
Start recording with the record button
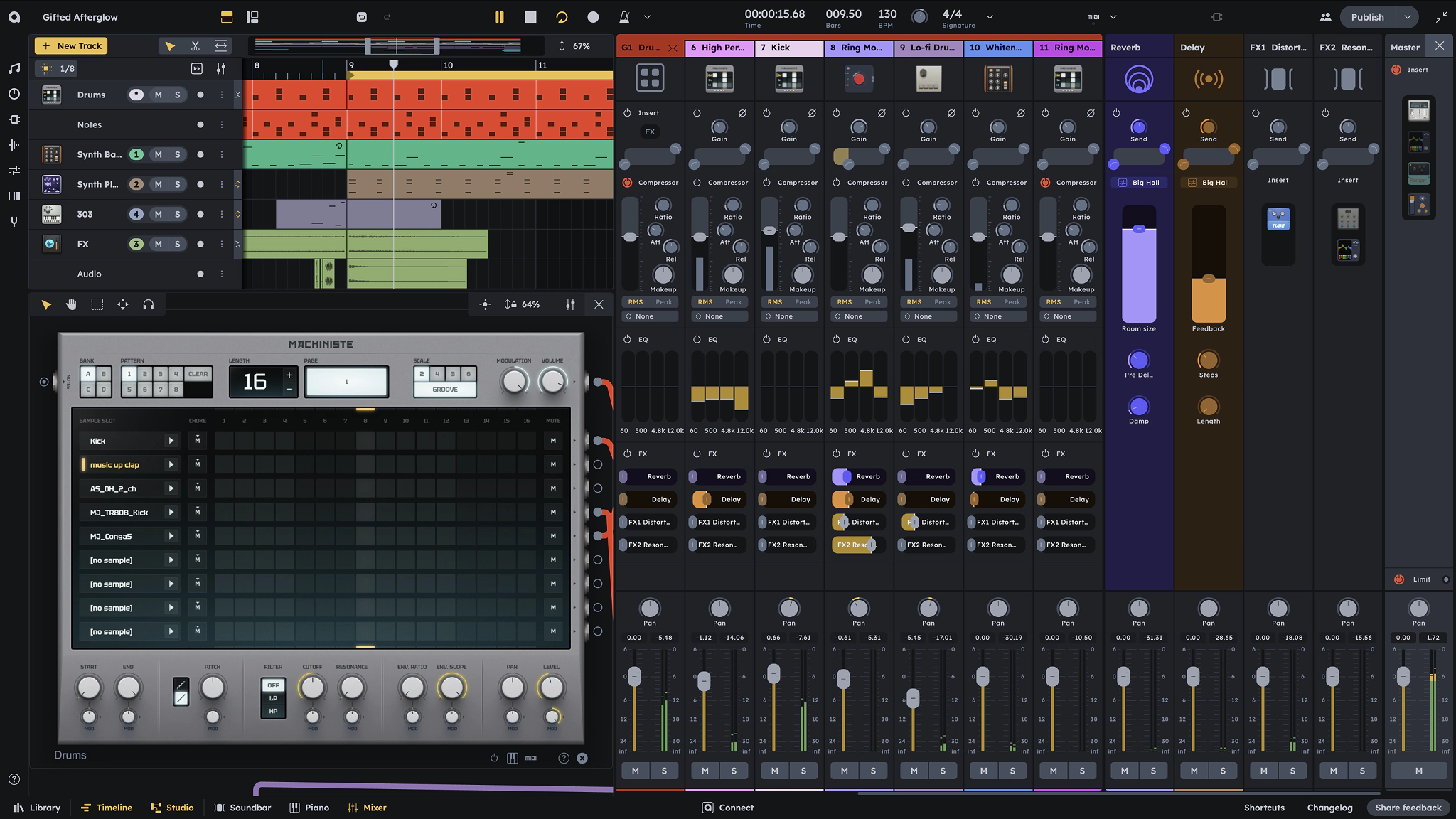593,17
